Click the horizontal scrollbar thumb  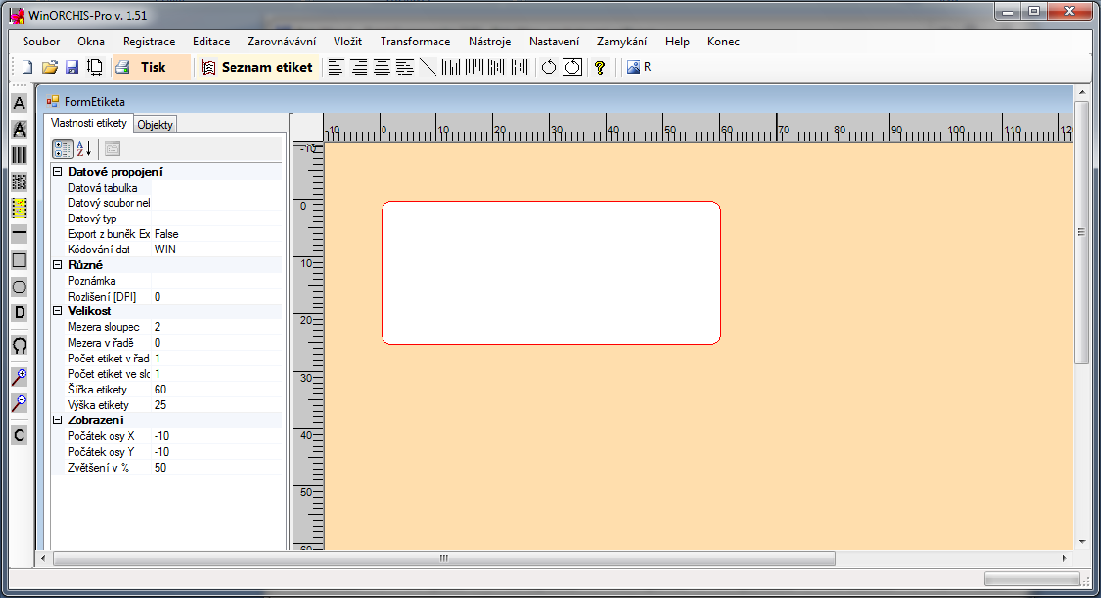pos(444,559)
